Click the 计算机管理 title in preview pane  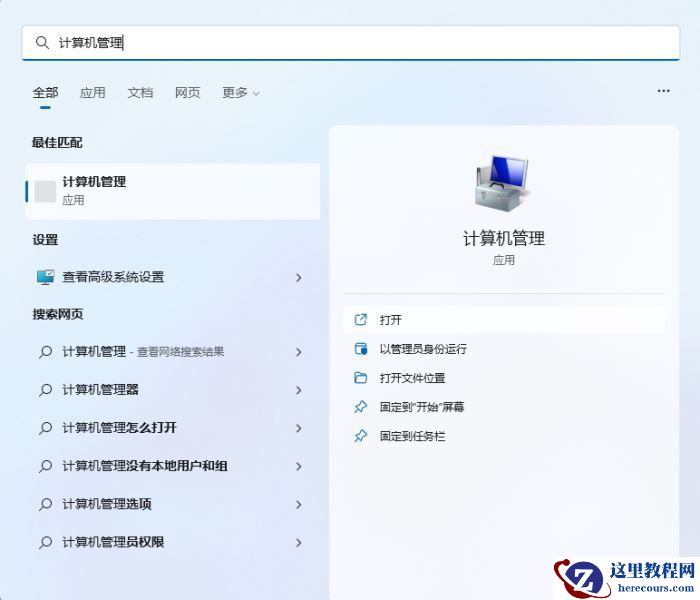click(504, 239)
